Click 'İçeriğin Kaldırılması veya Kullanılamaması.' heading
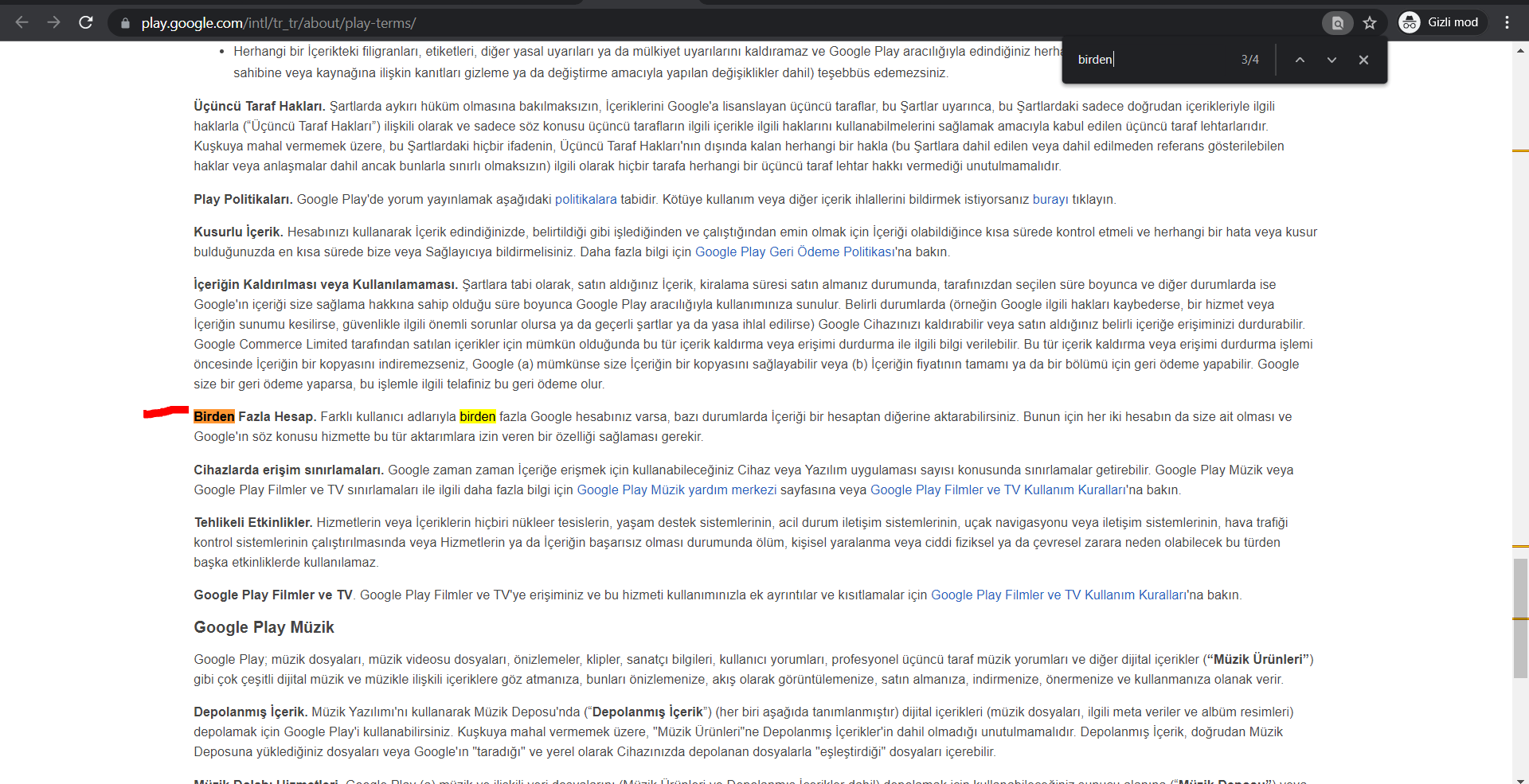This screenshot has height=784, width=1529. [x=326, y=284]
